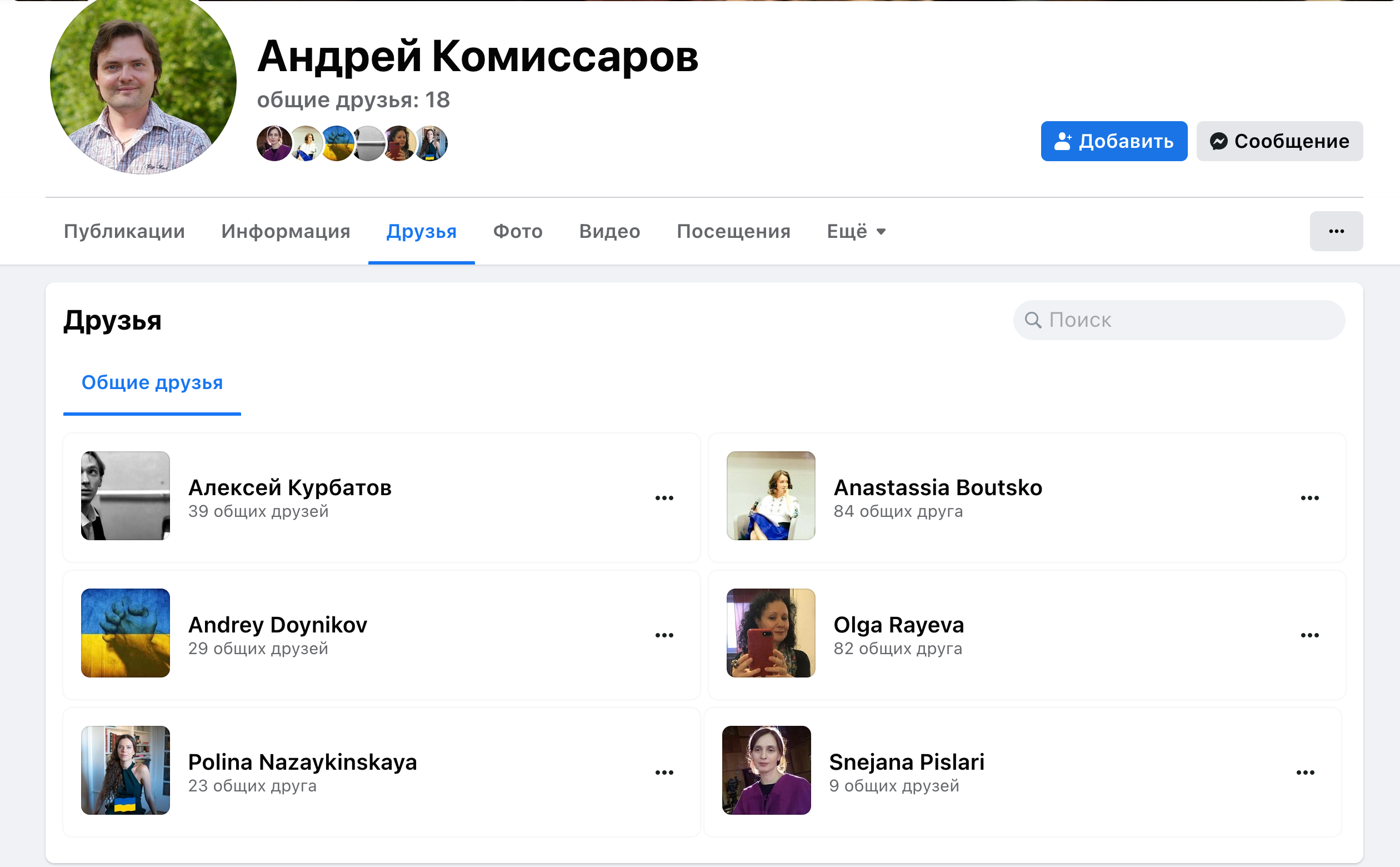Viewport: 1400px width, 867px height.
Task: Click the three-dot menu beside Алексей Курбатов
Action: pyautogui.click(x=664, y=498)
